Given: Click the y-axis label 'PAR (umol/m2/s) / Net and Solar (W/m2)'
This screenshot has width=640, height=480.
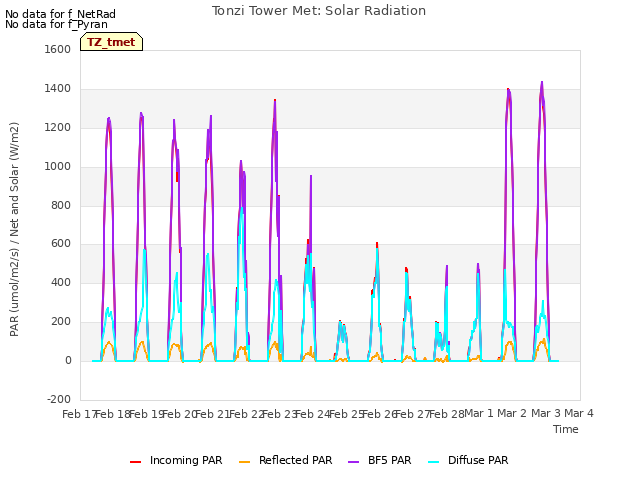Looking at the screenshot, I should point(14,229).
